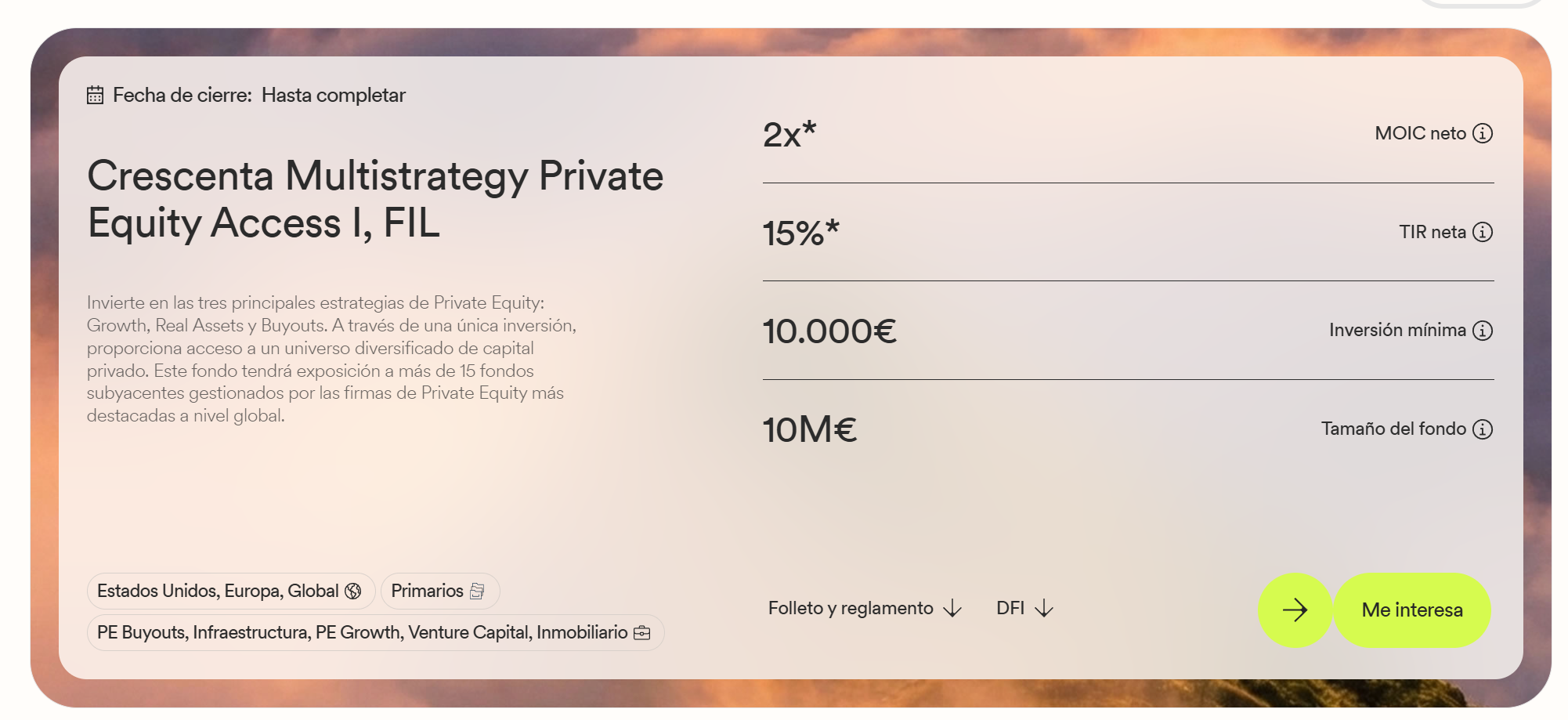Image resolution: width=1568 pixels, height=720 pixels.
Task: Click the PE Buyouts, Infraestructura strategies tag
Action: pos(362,633)
